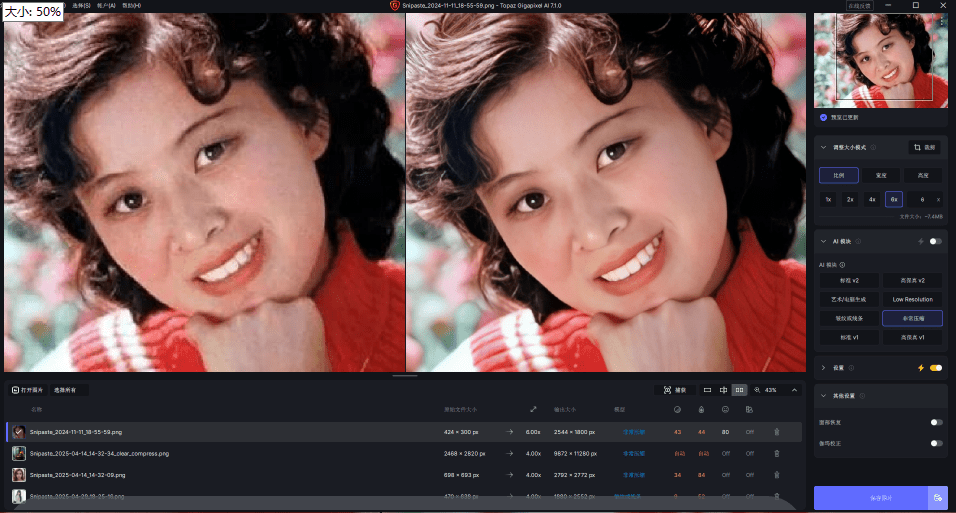
Task: Choose the Low Resolution AI model
Action: 912,299
